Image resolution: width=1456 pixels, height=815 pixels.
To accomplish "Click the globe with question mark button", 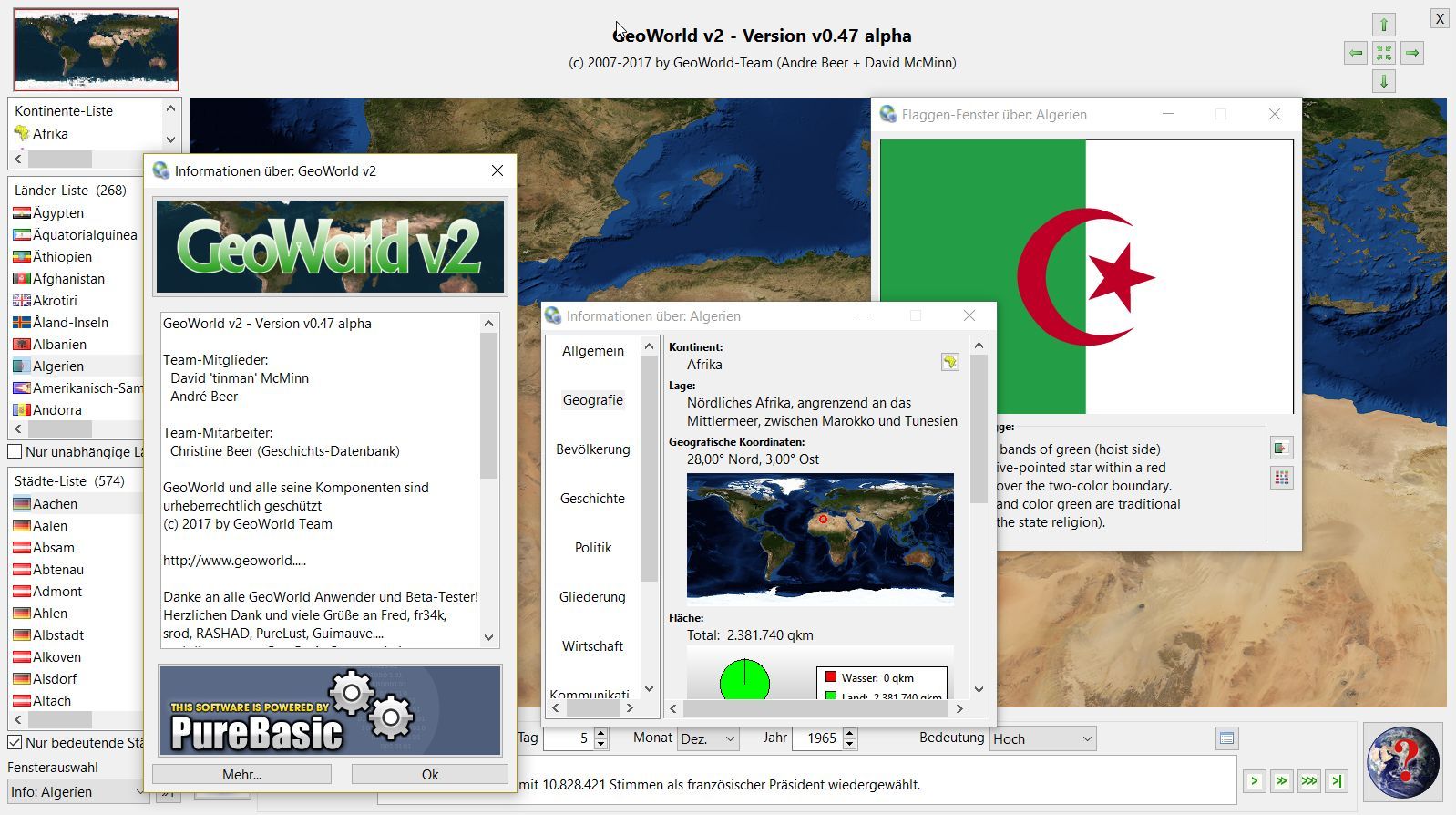I will [x=1403, y=762].
